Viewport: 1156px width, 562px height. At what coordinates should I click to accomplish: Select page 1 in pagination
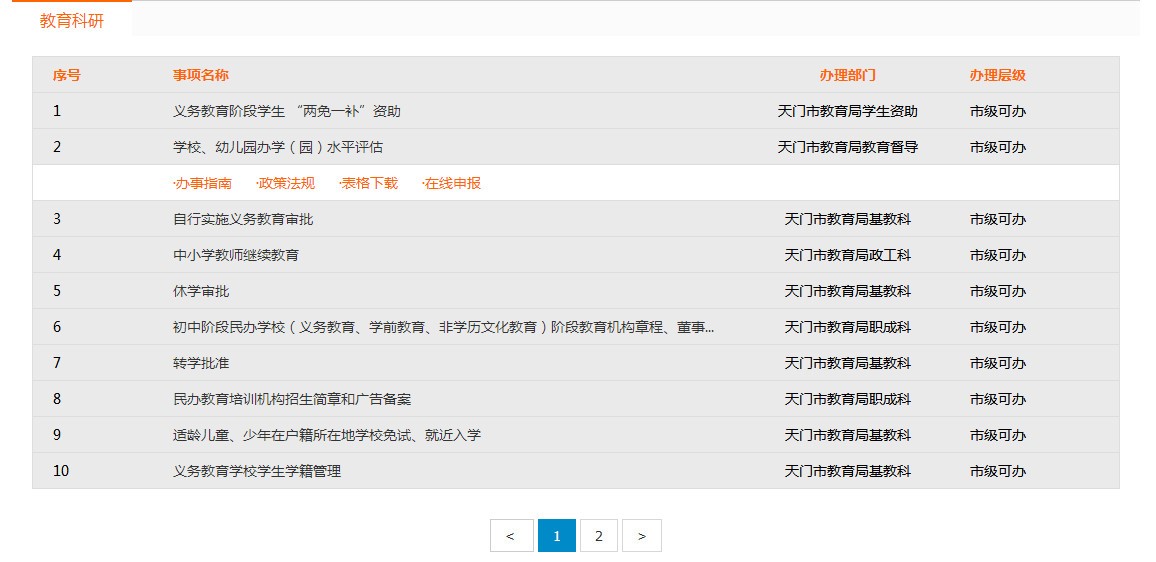[557, 536]
